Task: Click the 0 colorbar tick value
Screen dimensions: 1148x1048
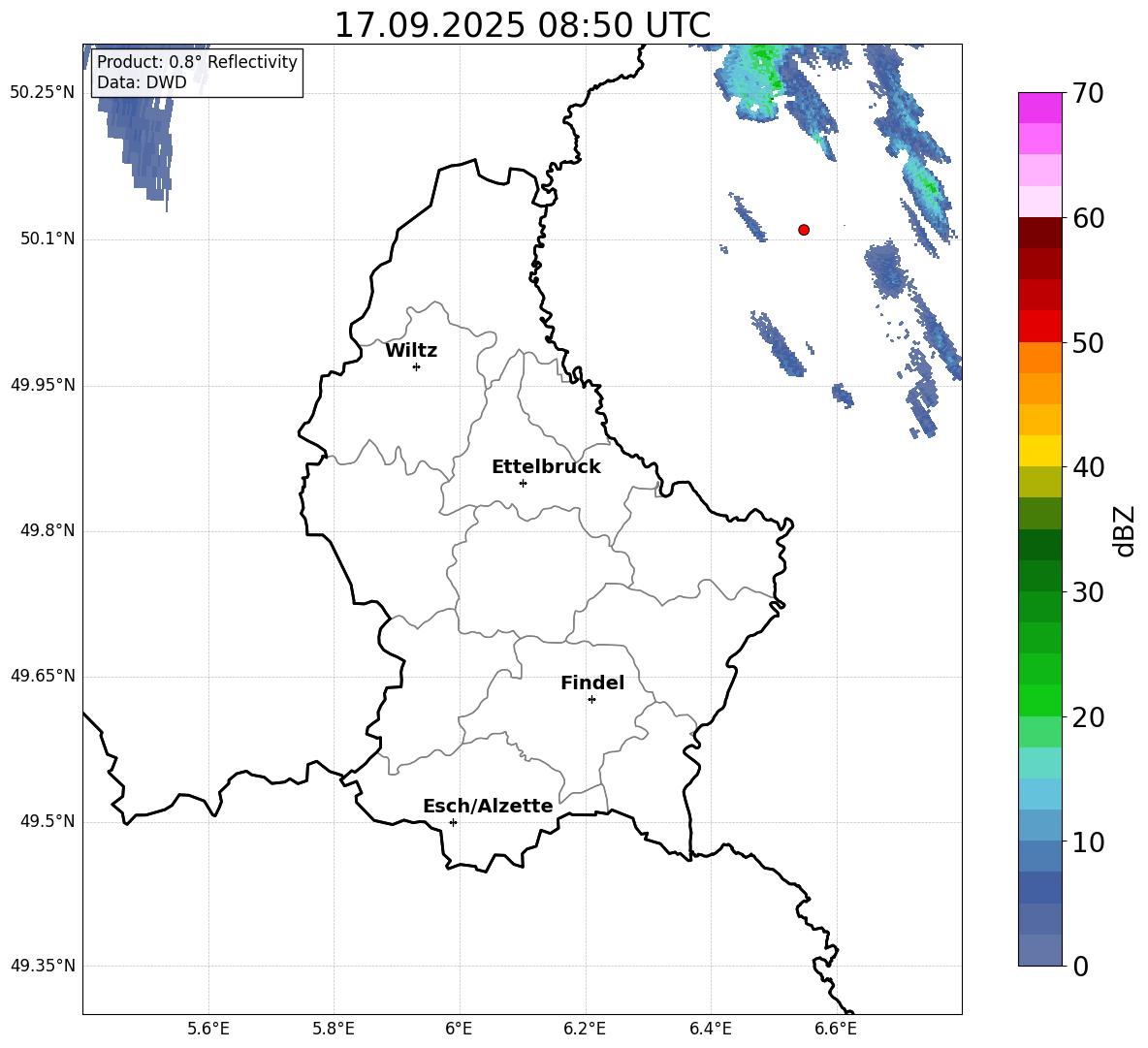Action: pos(1081,966)
